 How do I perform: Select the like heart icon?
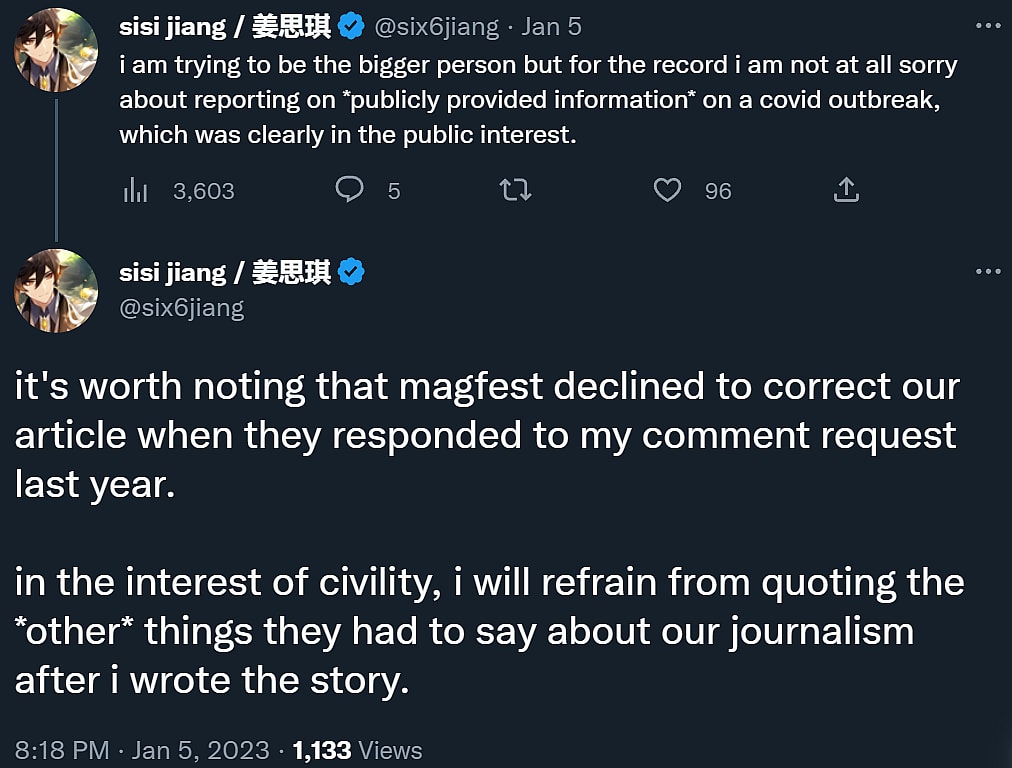tap(667, 190)
